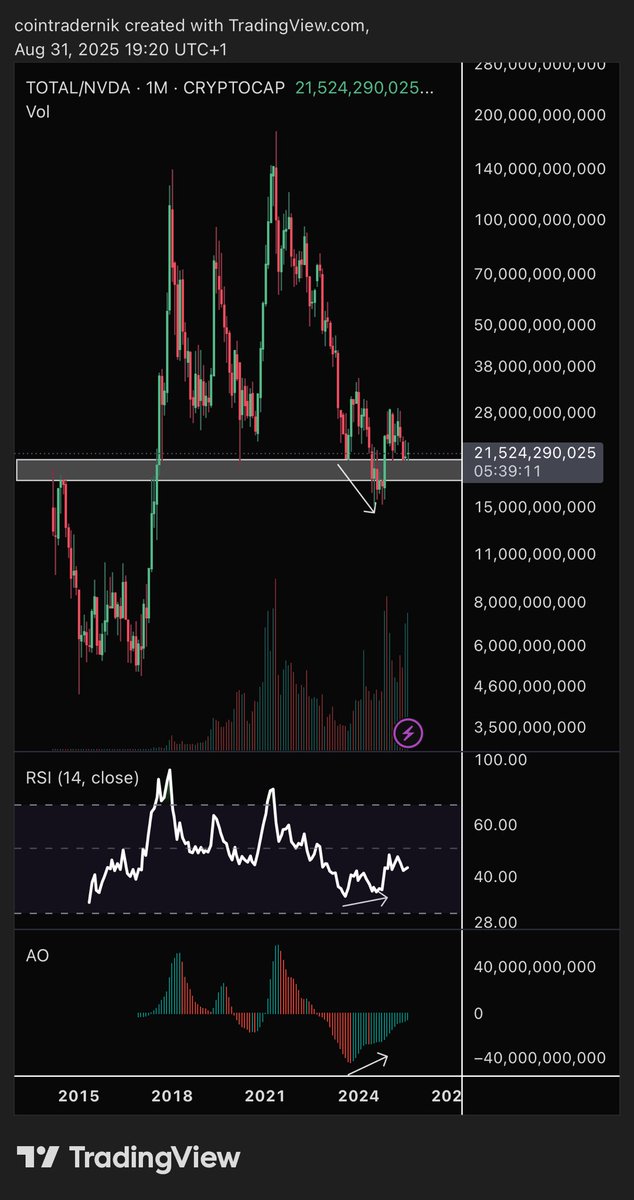Image resolution: width=634 pixels, height=1200 pixels.
Task: Select the AO indicator label
Action: [x=37, y=955]
